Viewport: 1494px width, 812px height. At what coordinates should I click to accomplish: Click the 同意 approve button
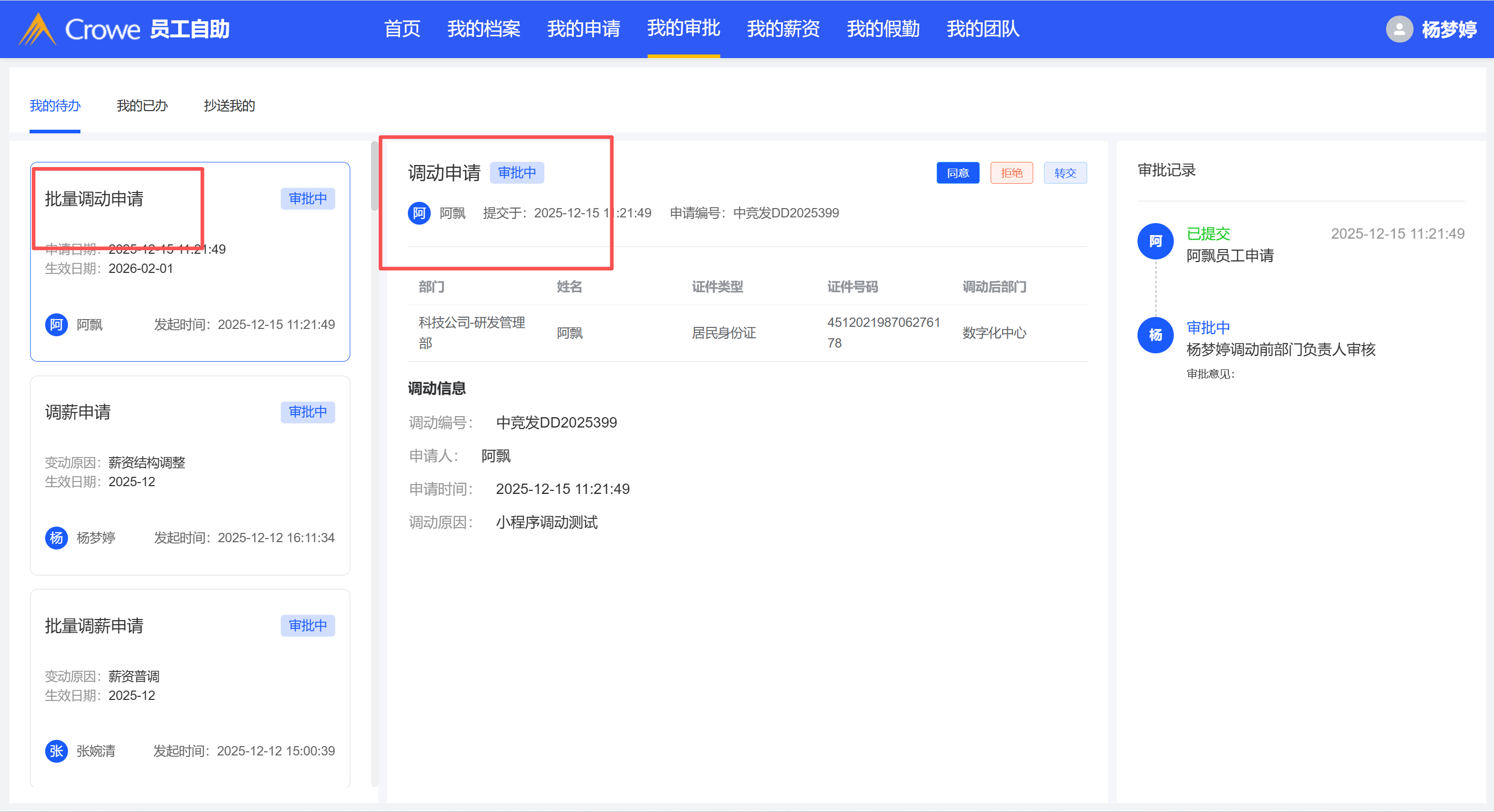tap(957, 173)
